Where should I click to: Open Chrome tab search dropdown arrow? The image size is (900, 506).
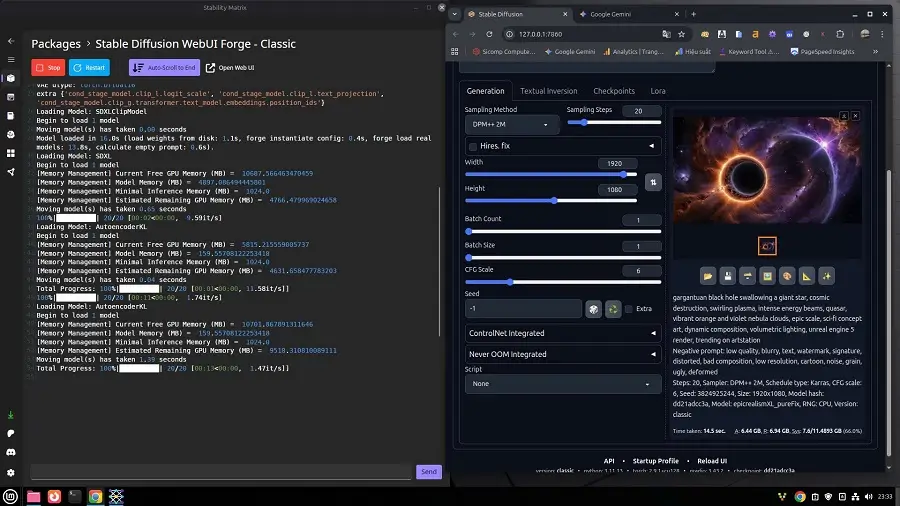point(455,14)
